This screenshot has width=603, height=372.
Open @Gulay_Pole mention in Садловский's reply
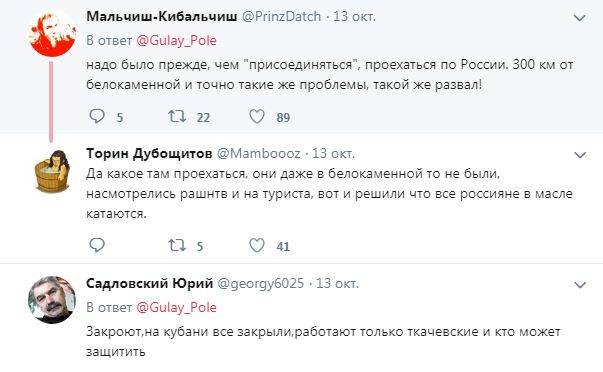point(177,307)
